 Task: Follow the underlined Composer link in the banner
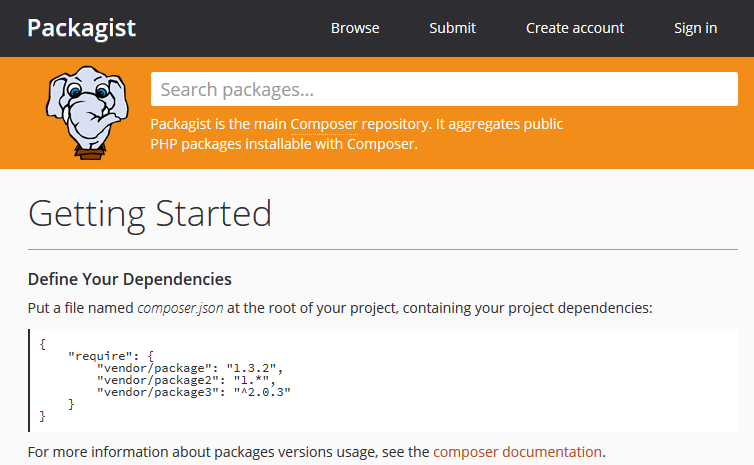click(324, 124)
